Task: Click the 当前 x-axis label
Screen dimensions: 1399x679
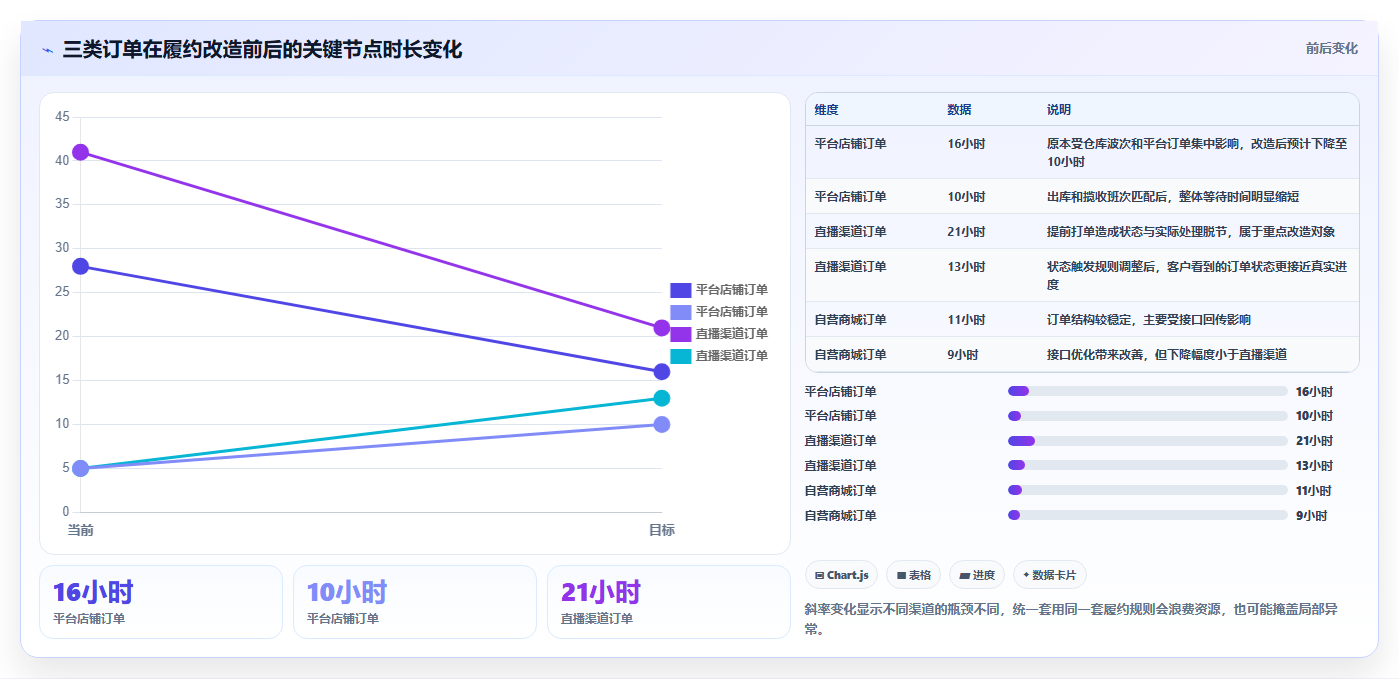Action: pos(81,530)
